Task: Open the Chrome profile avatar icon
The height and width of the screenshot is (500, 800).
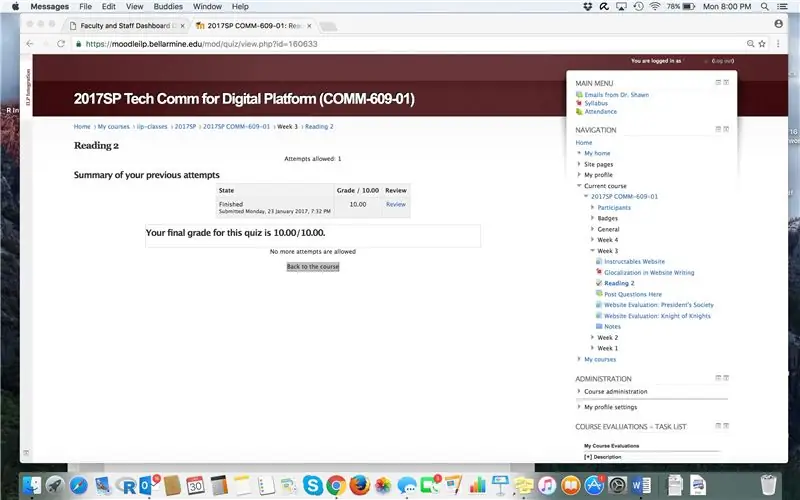Action: [779, 23]
